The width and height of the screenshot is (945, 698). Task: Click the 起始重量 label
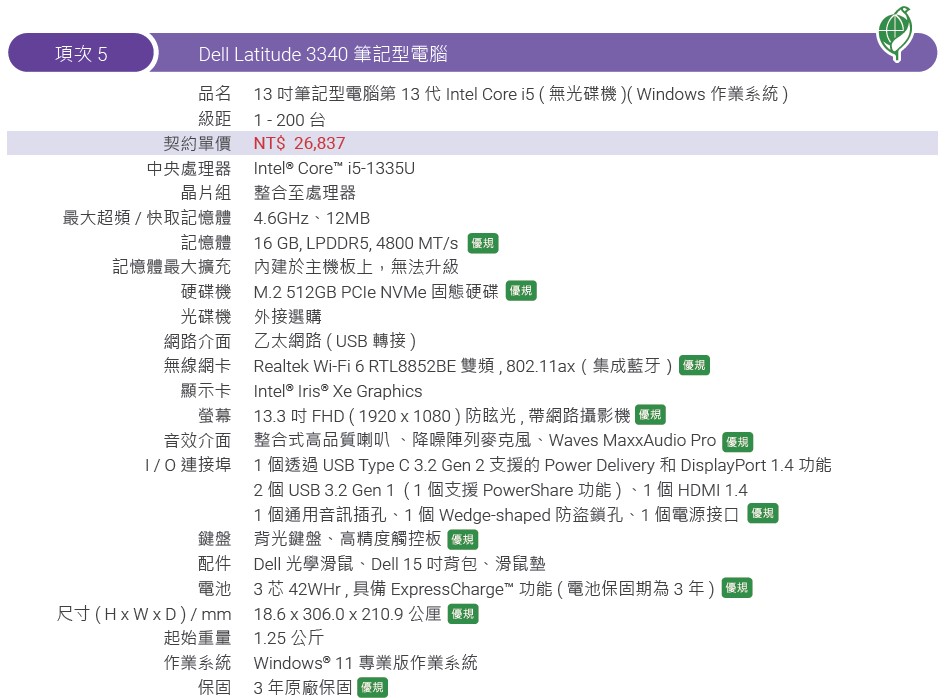coord(198,638)
